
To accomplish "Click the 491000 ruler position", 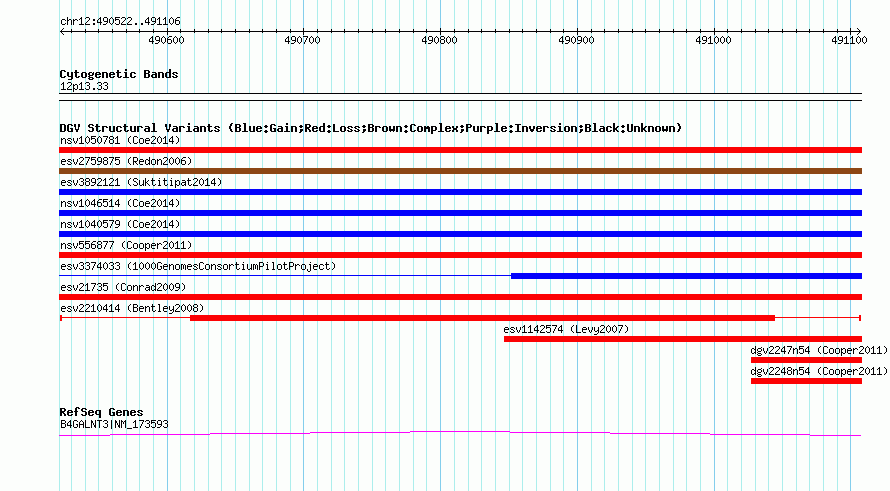I will pos(713,40).
